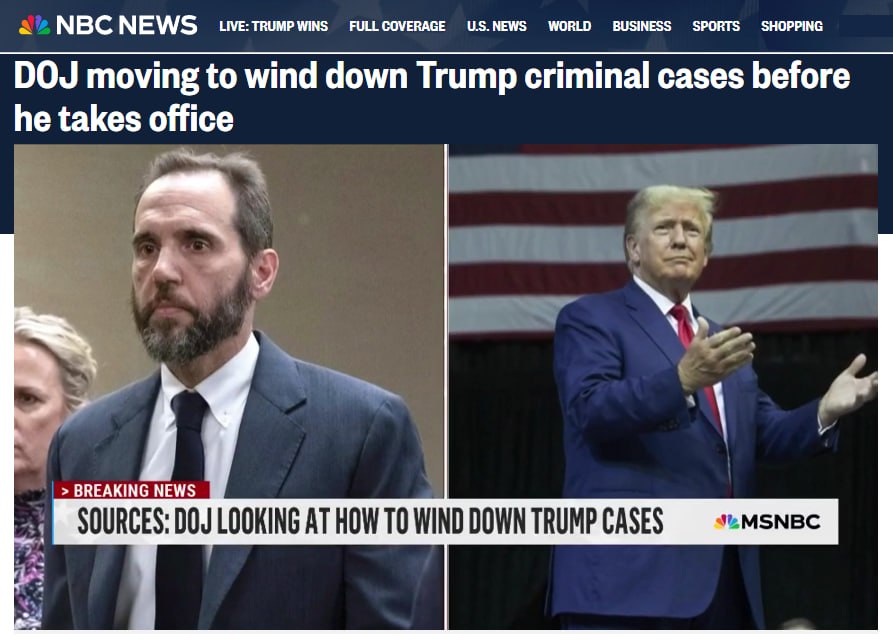Click the MSNBC wordmark on the chyron
This screenshot has width=893, height=642.
pyautogui.click(x=780, y=521)
